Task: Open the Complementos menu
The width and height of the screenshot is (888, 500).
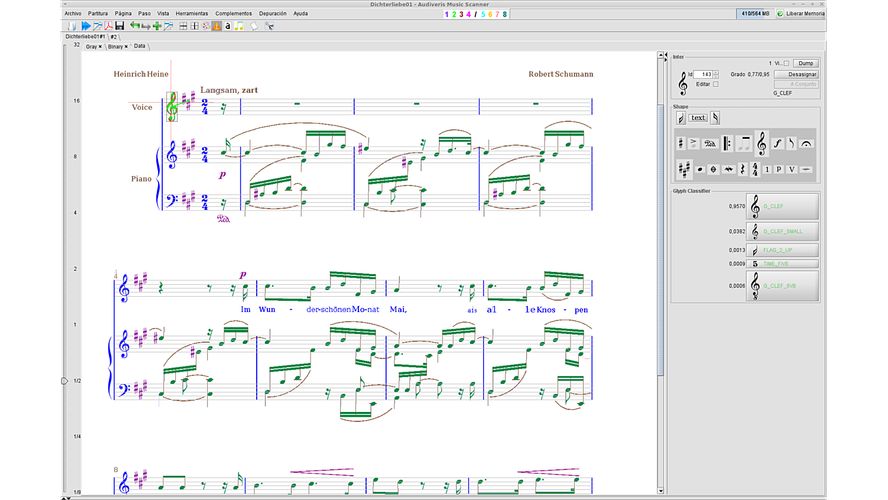Action: point(233,13)
